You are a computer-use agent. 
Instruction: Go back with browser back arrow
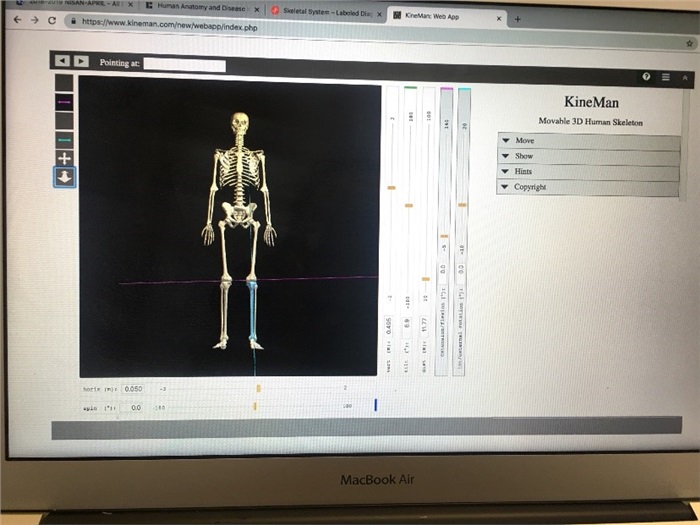click(x=17, y=20)
